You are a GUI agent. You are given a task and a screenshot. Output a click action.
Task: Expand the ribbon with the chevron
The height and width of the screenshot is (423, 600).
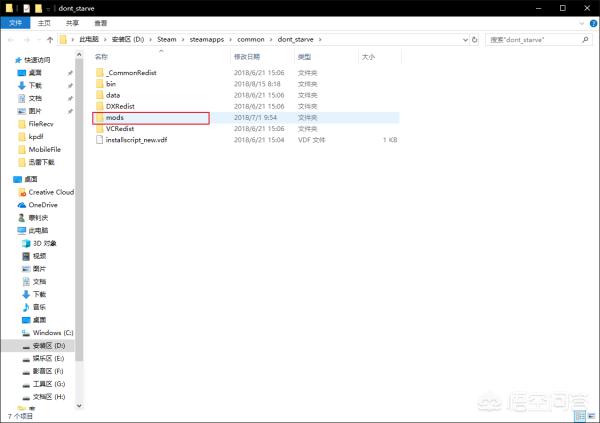580,22
